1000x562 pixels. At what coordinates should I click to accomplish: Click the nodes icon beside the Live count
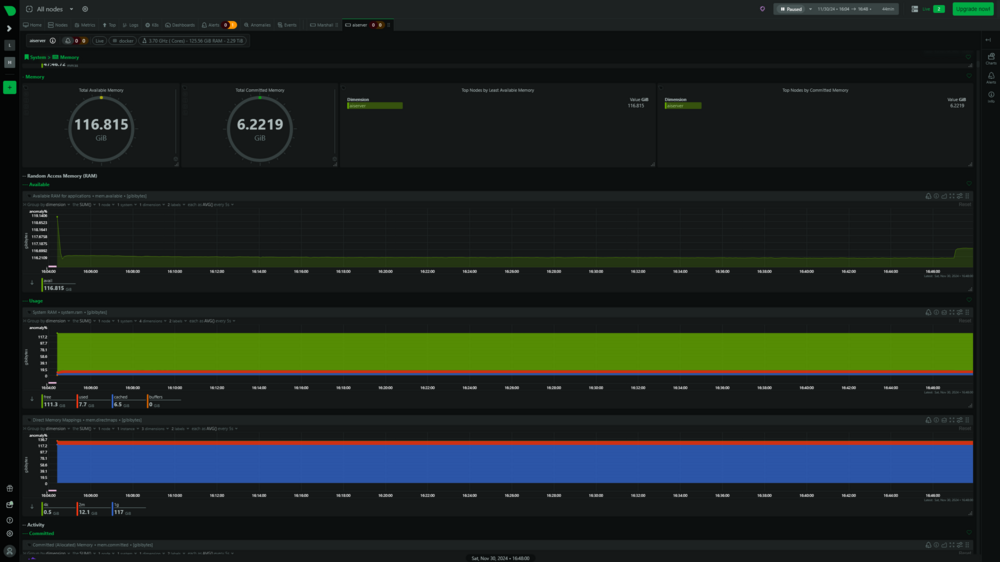coord(915,10)
